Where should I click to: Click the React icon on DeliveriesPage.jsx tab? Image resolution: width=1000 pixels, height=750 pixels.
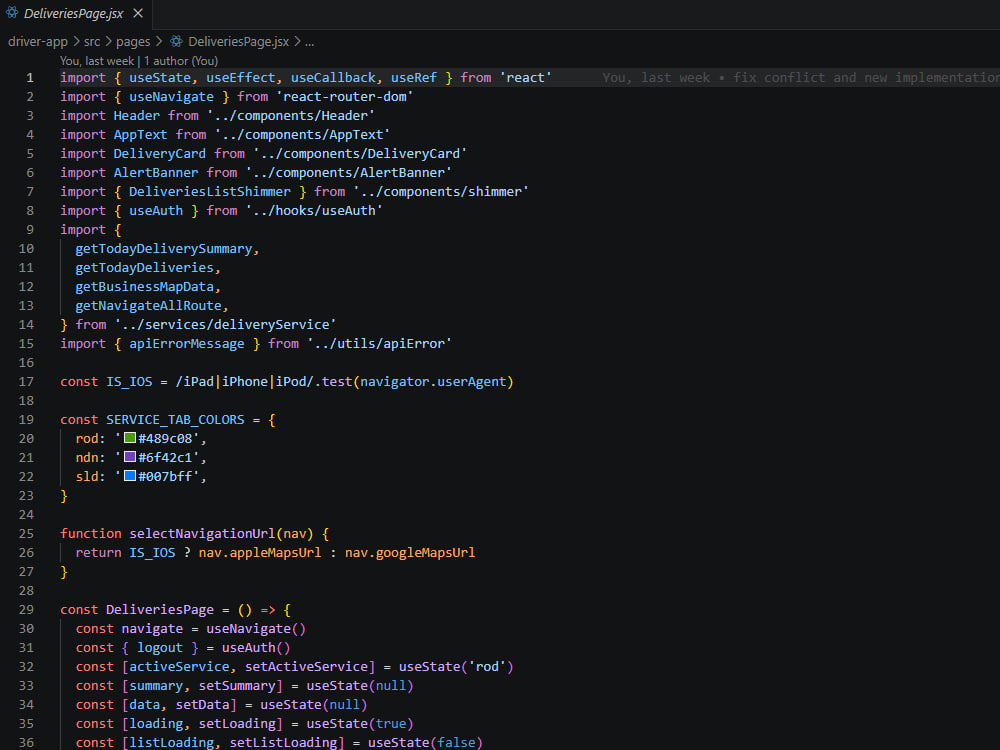(12, 13)
